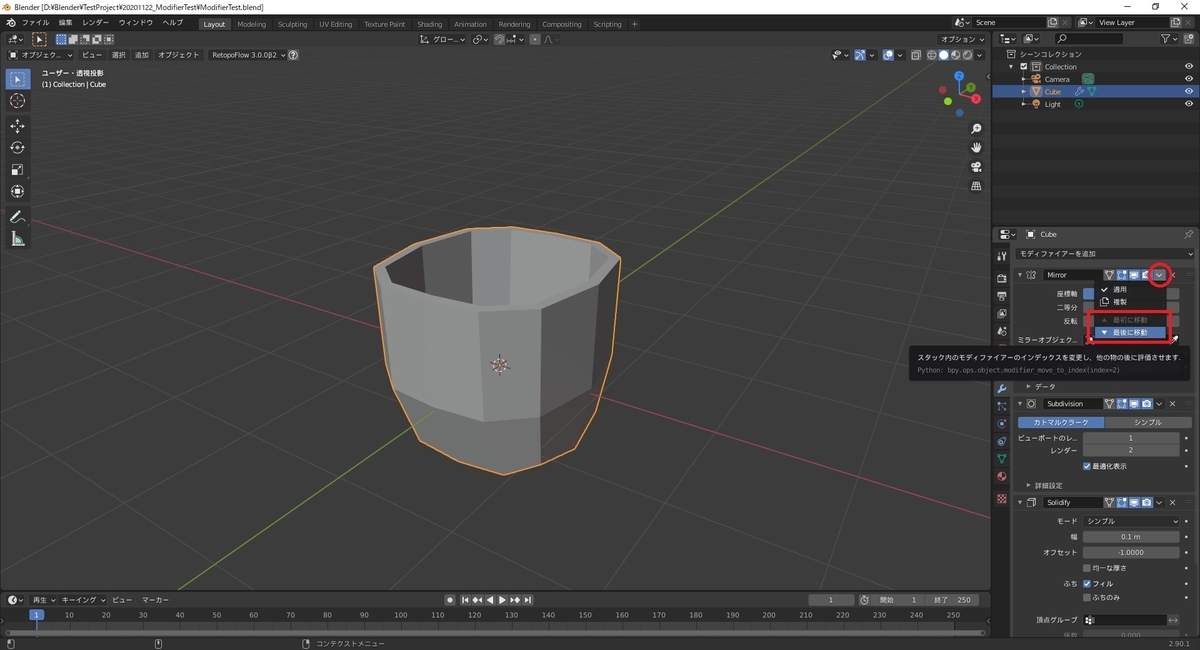Click the Blender logo menu icon
The width and height of the screenshot is (1200, 650).
point(11,22)
